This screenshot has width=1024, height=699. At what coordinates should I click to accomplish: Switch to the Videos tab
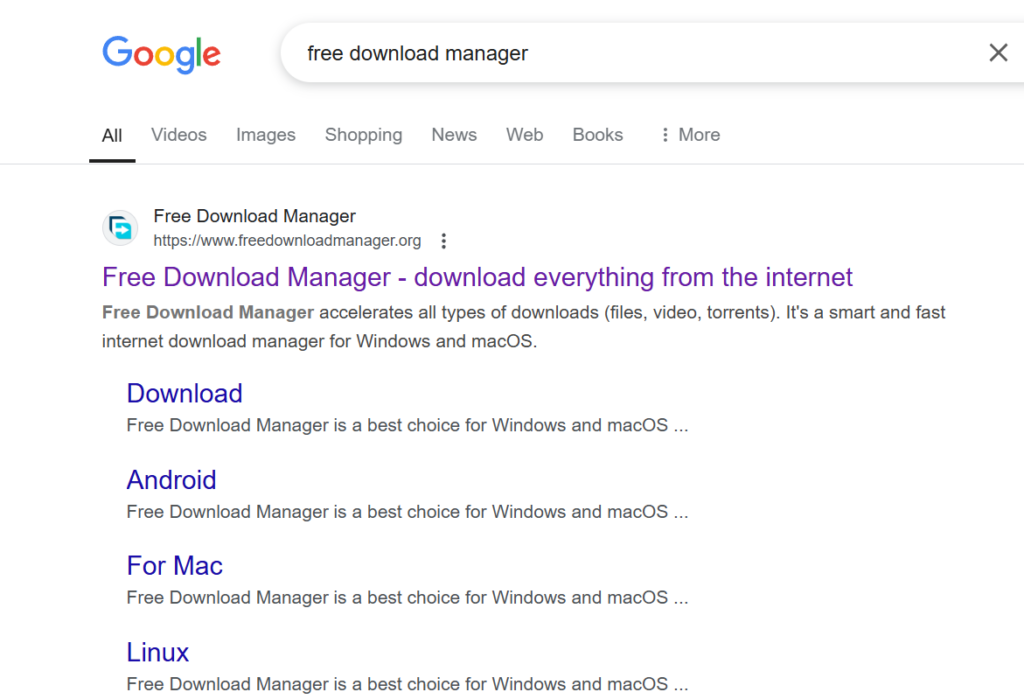click(179, 135)
